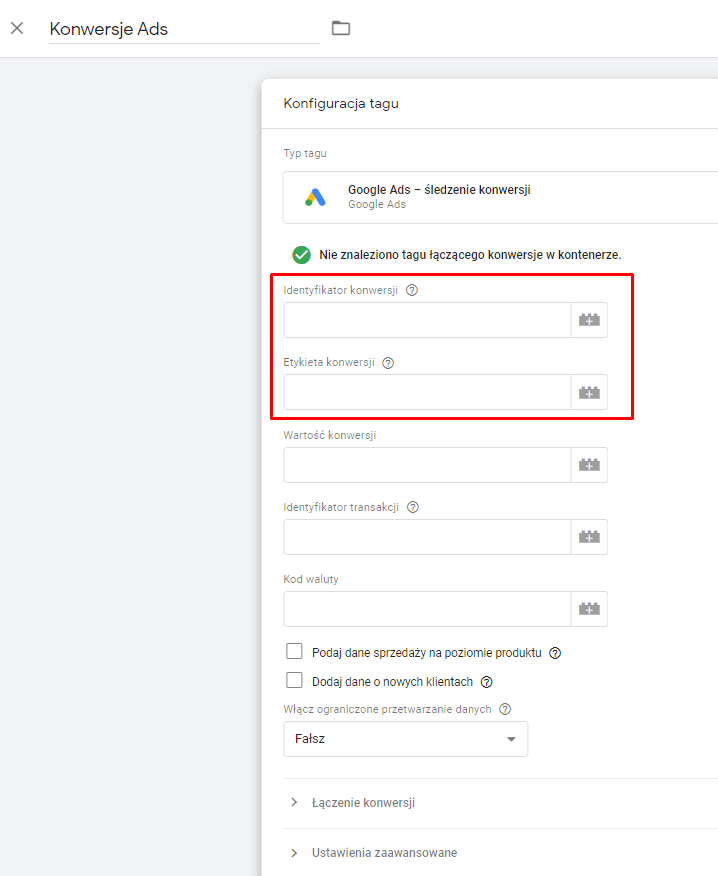Insert variable for Kod waluty field

coord(589,609)
